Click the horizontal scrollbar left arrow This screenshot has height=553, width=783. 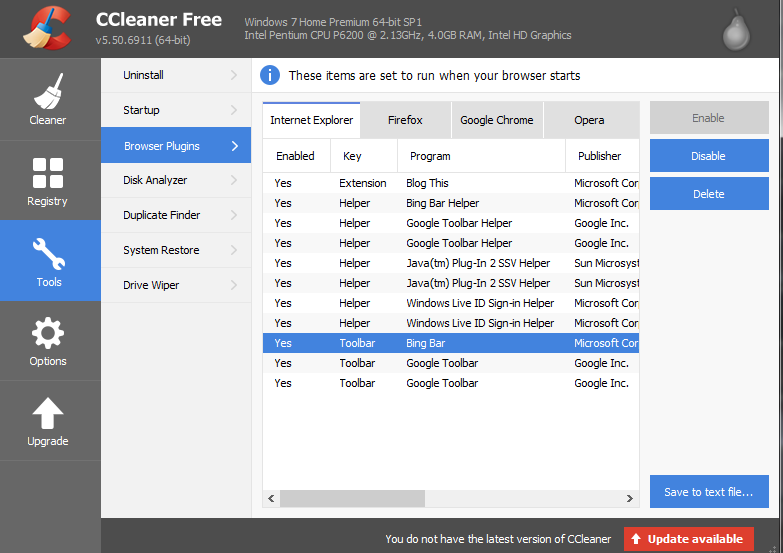coord(271,498)
